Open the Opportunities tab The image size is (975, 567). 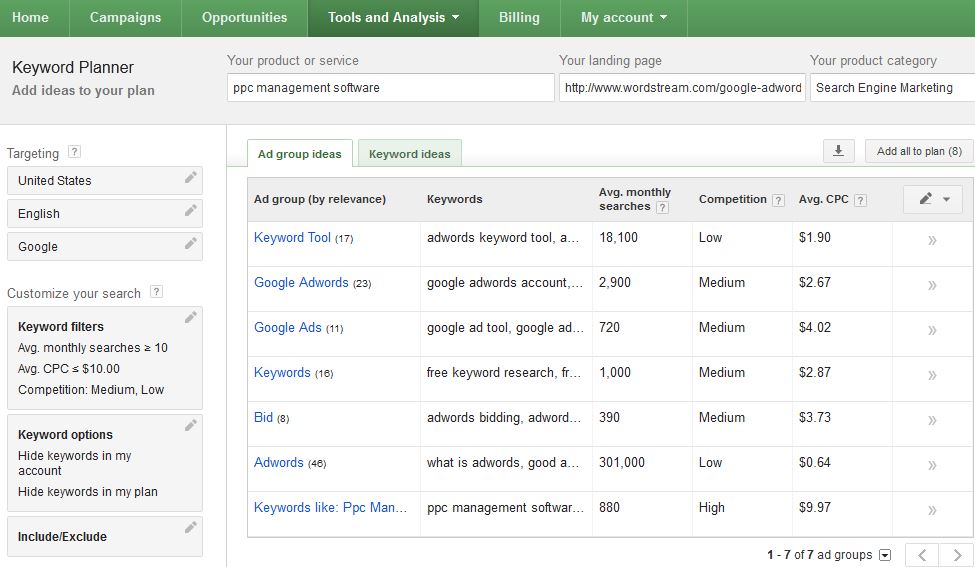coord(244,18)
